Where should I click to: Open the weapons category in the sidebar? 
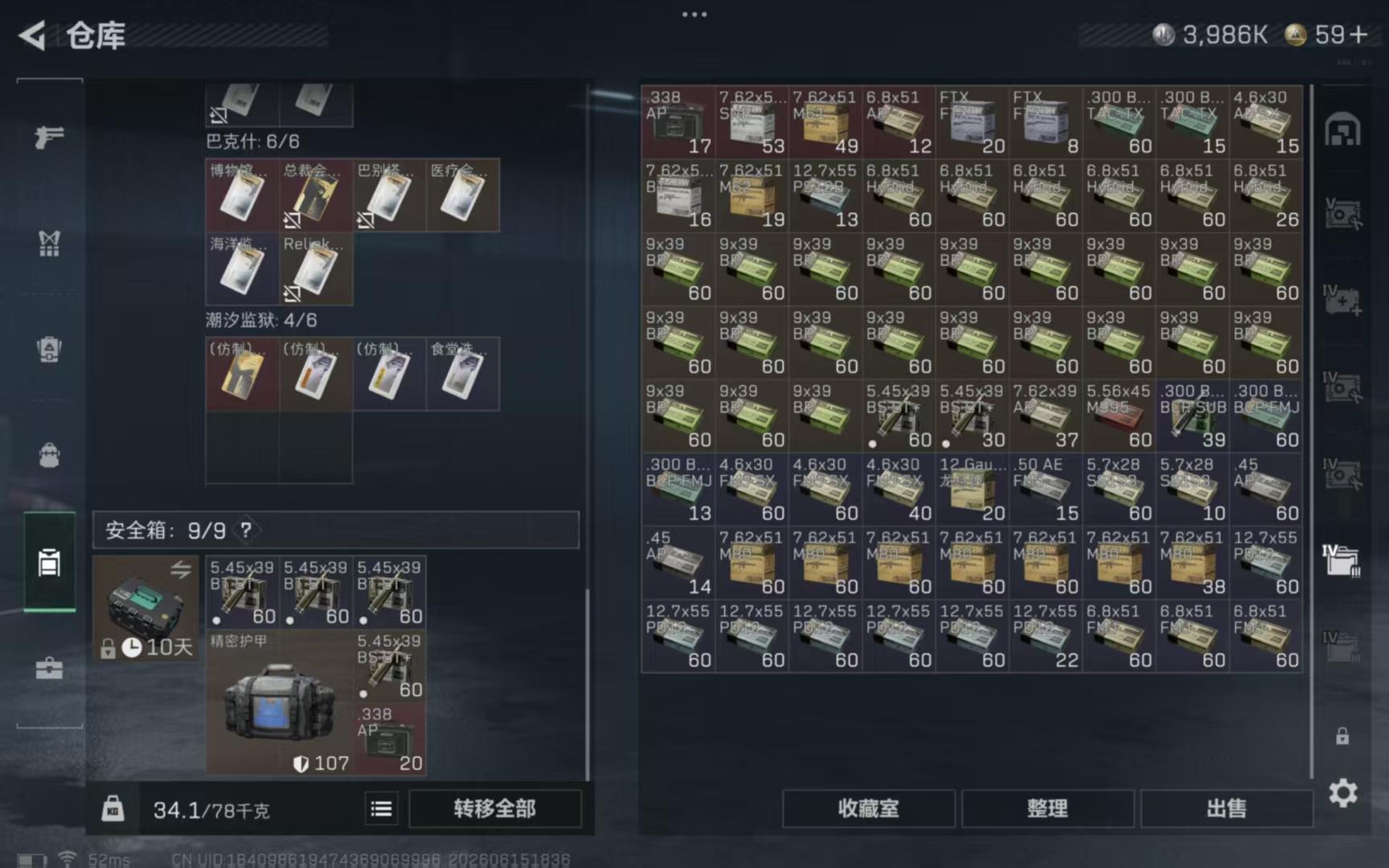49,137
